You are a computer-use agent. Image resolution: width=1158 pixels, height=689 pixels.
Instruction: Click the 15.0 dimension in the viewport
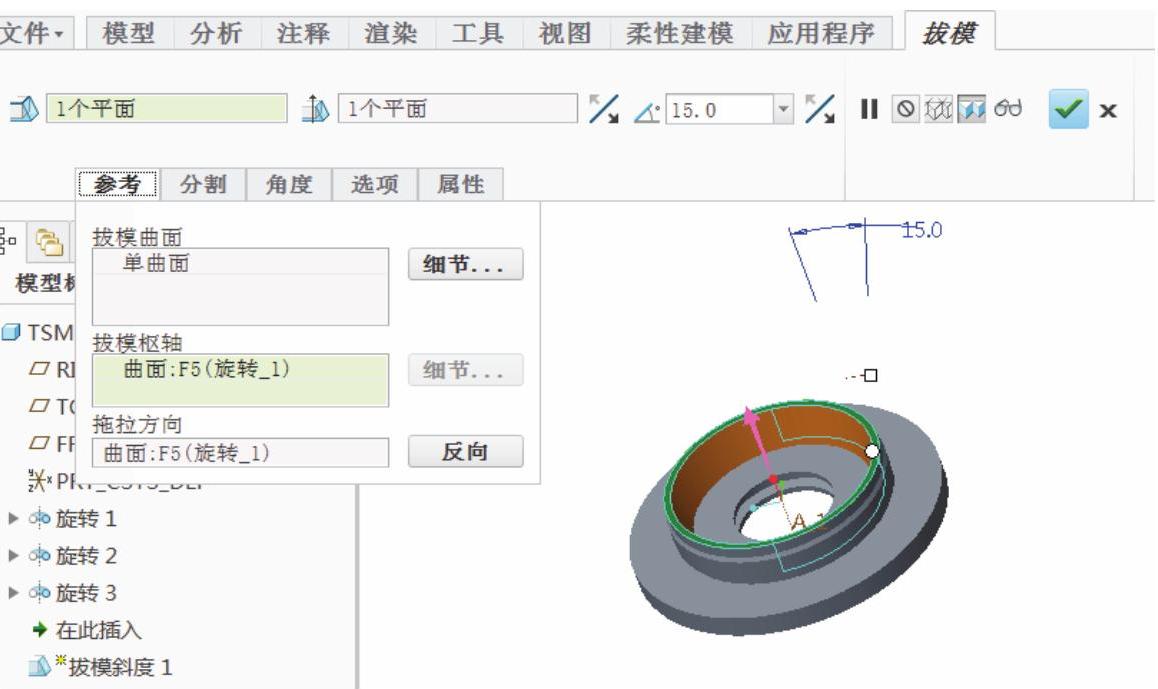922,230
